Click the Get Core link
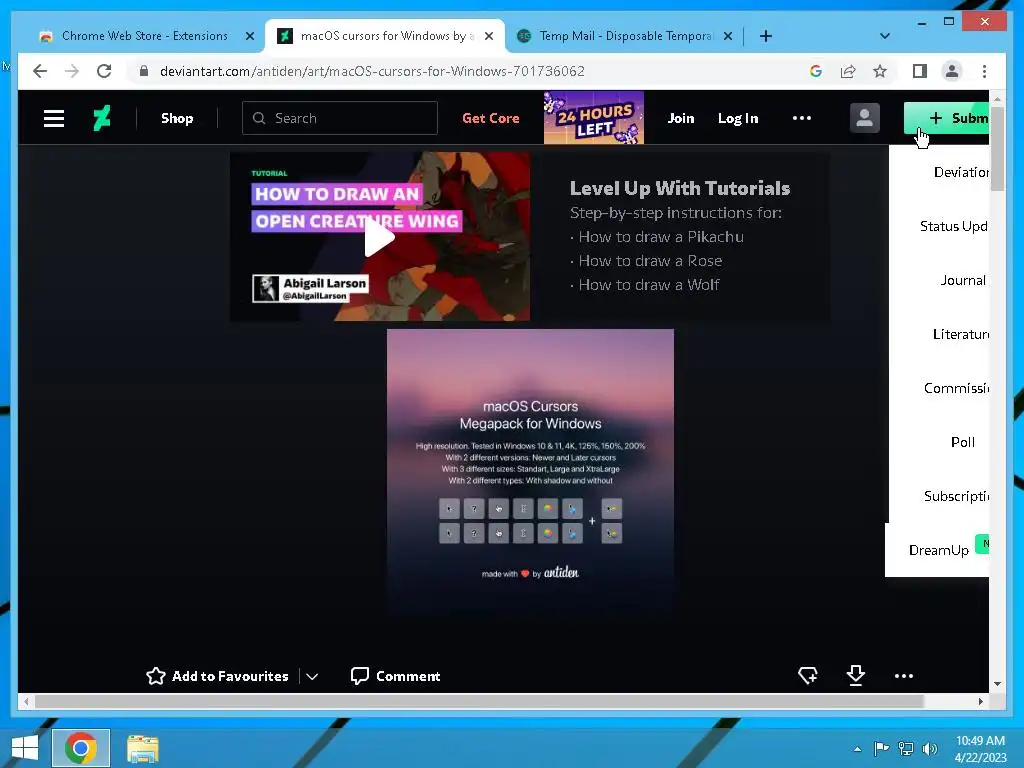 [490, 118]
